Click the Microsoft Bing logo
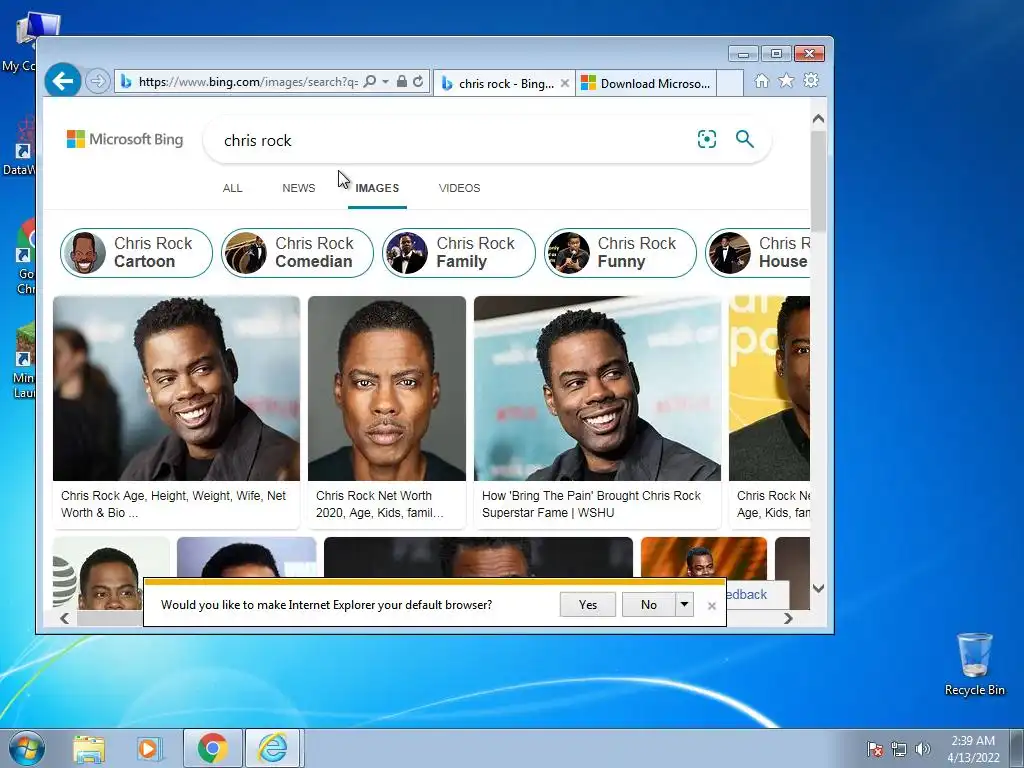1024x768 pixels. pos(125,139)
